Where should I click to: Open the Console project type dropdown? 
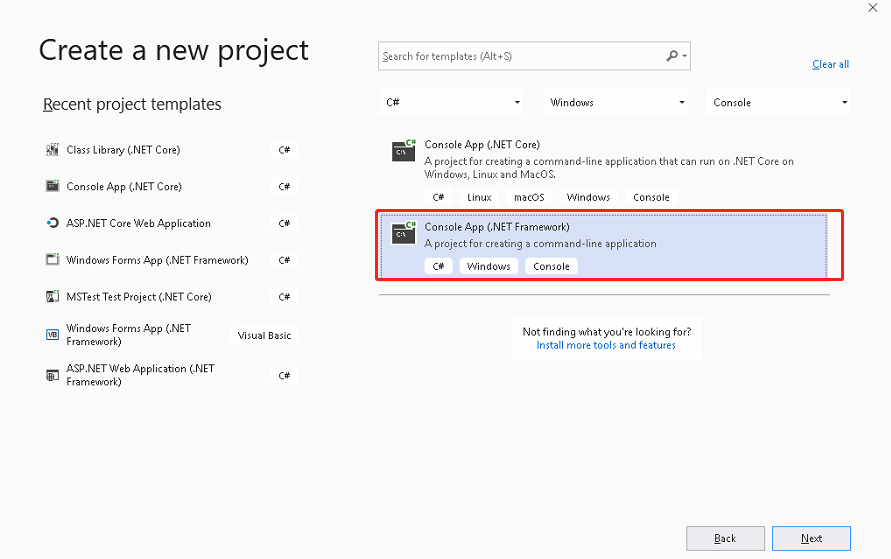click(780, 102)
